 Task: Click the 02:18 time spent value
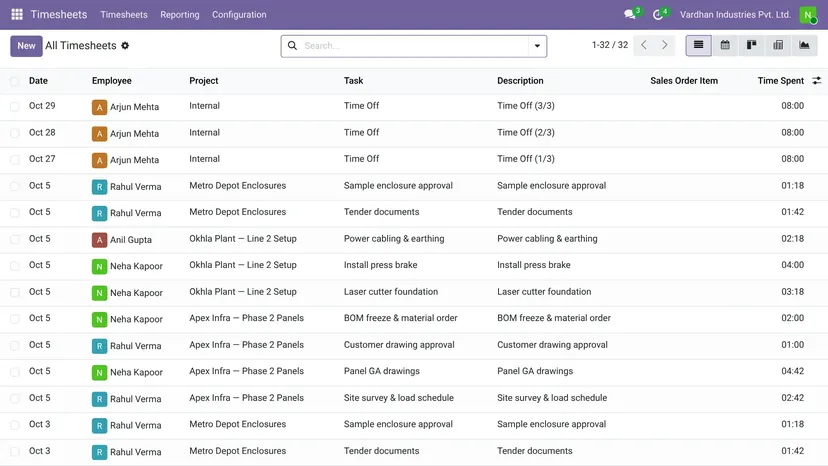point(793,238)
